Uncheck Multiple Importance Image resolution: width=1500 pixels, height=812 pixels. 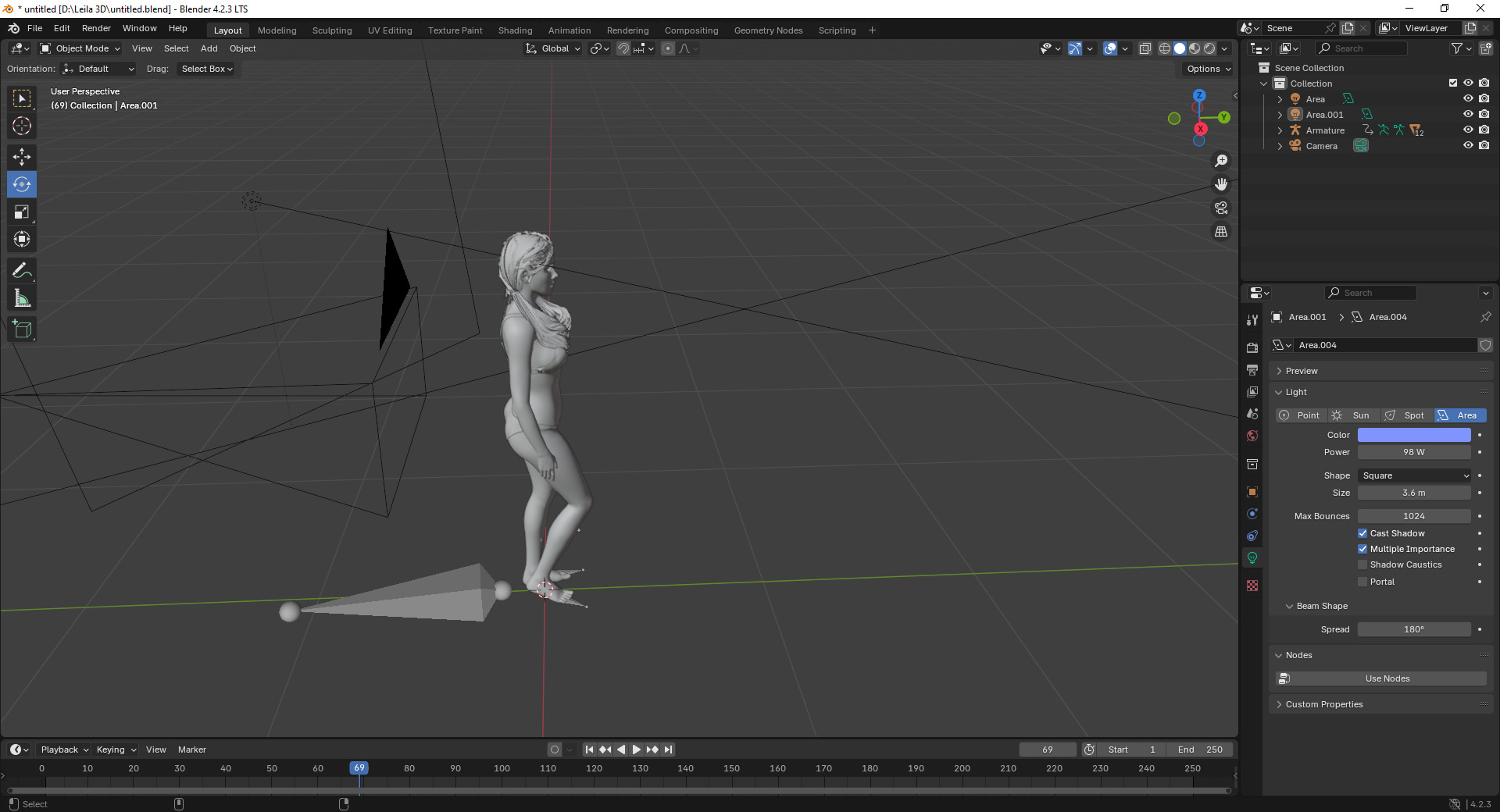[x=1362, y=549]
